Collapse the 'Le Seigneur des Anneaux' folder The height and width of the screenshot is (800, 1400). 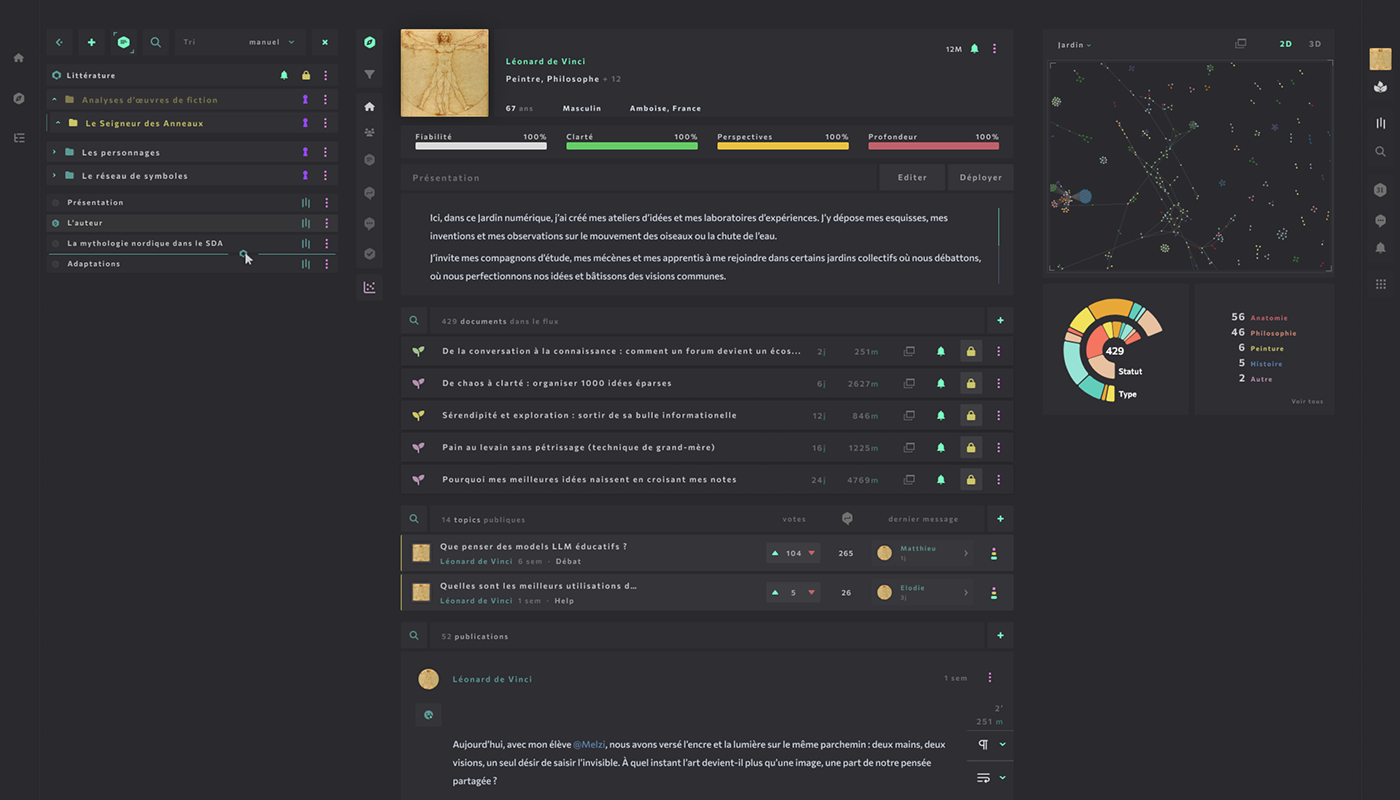click(x=58, y=123)
